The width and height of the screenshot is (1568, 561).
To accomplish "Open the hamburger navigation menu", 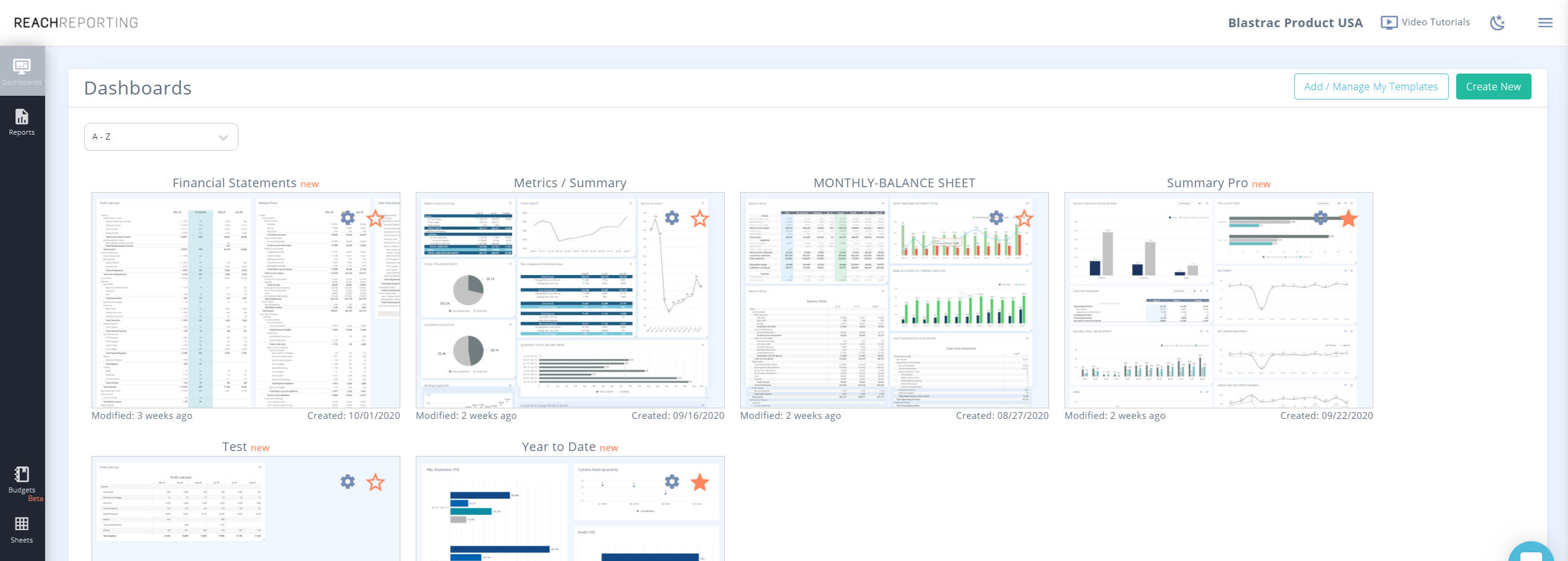I will pyautogui.click(x=1545, y=22).
